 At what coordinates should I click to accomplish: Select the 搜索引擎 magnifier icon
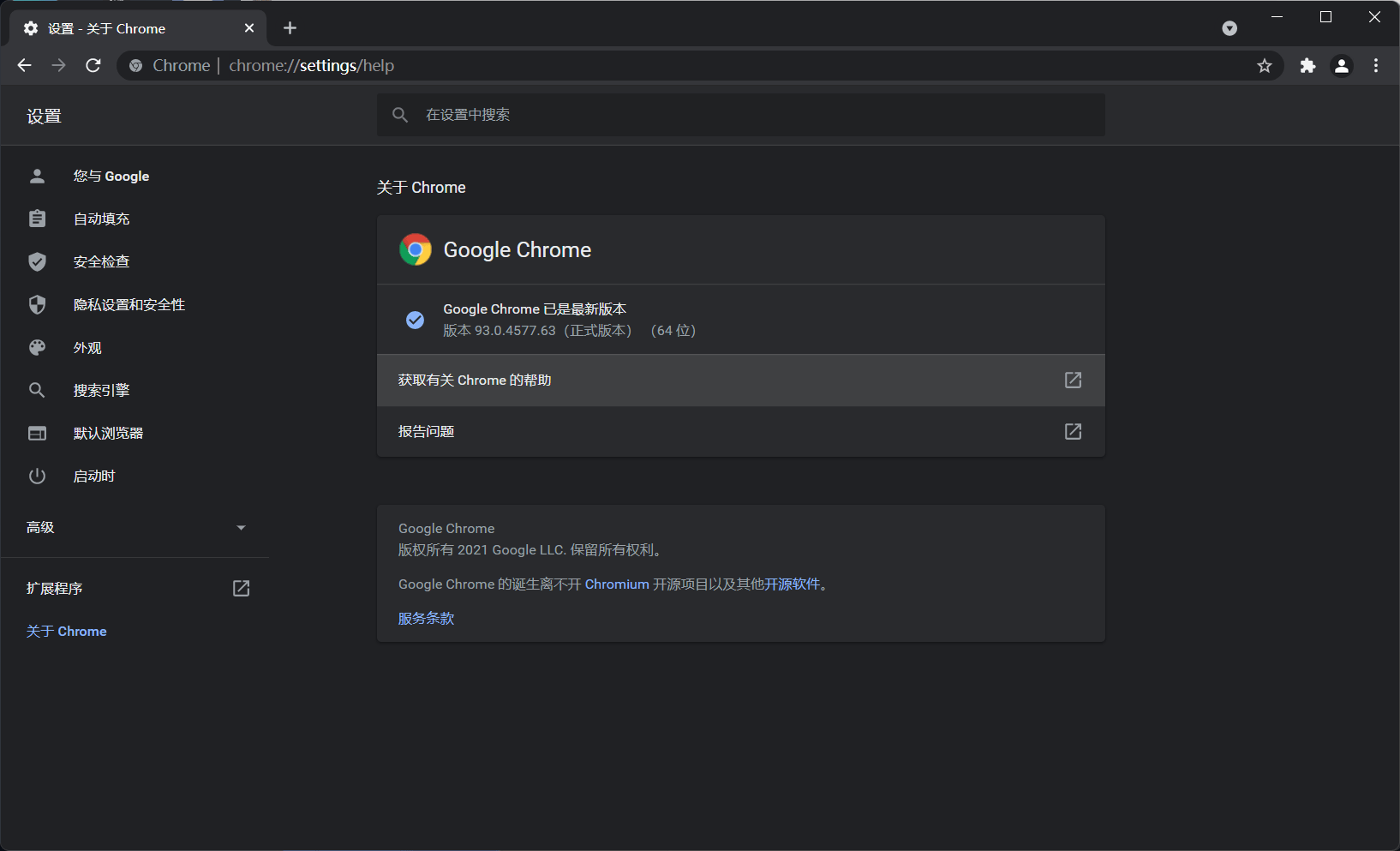[37, 390]
